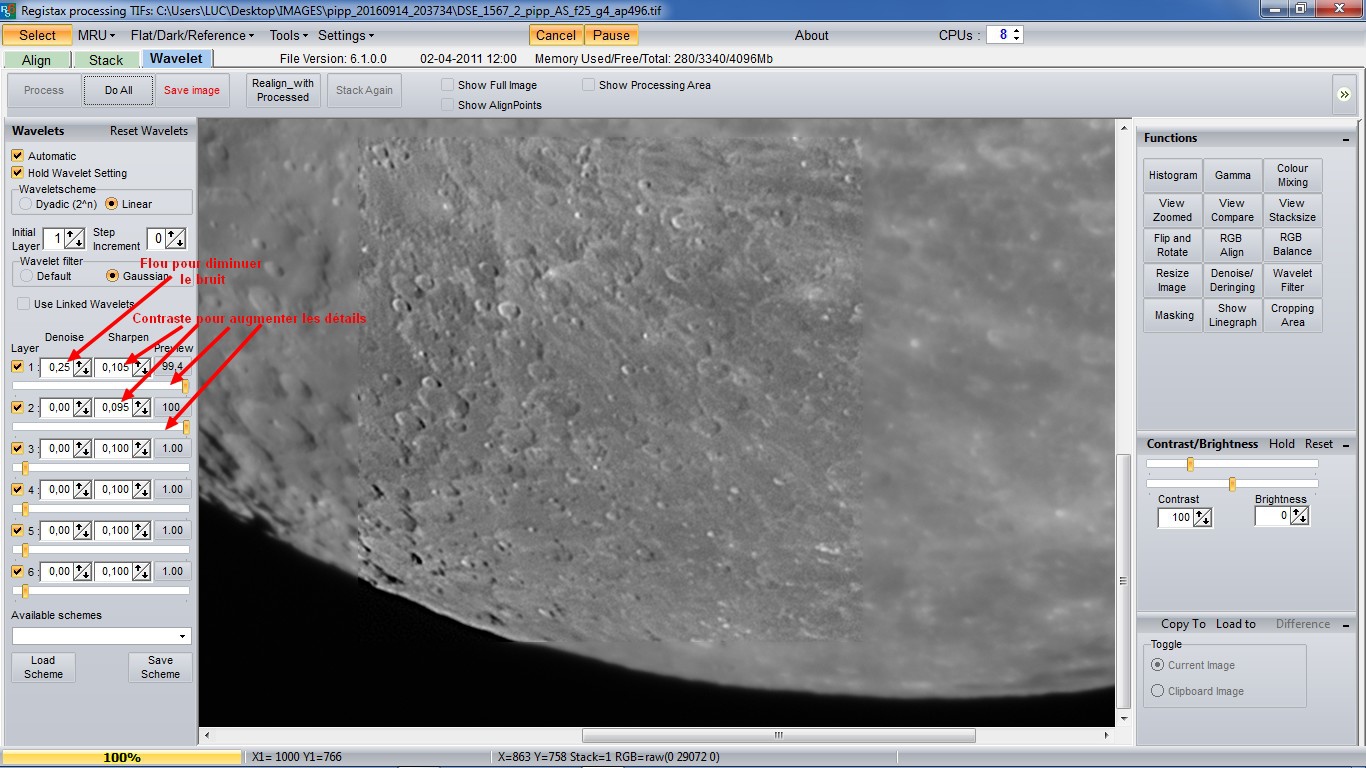The width and height of the screenshot is (1366, 768).
Task: Enable Show Full Image
Action: (x=448, y=85)
